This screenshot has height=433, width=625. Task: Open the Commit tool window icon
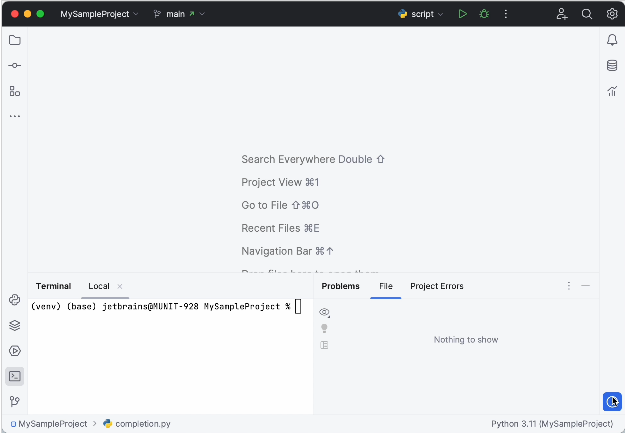pos(15,65)
